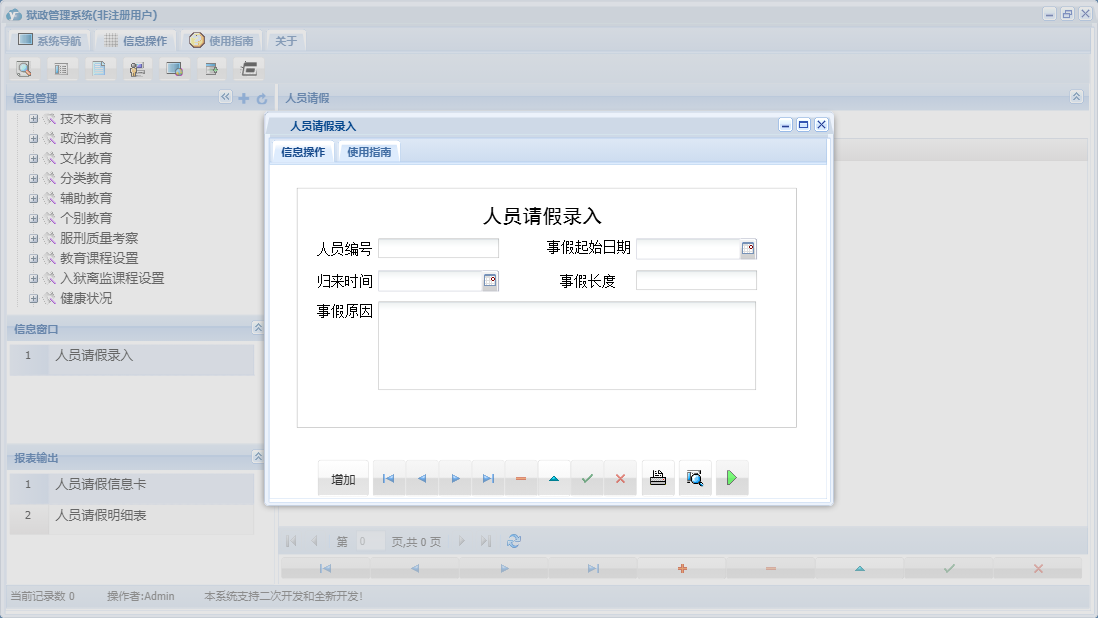Open the calendar picker for 事假起始日期
Viewport: 1098px width, 618px height.
tap(748, 248)
